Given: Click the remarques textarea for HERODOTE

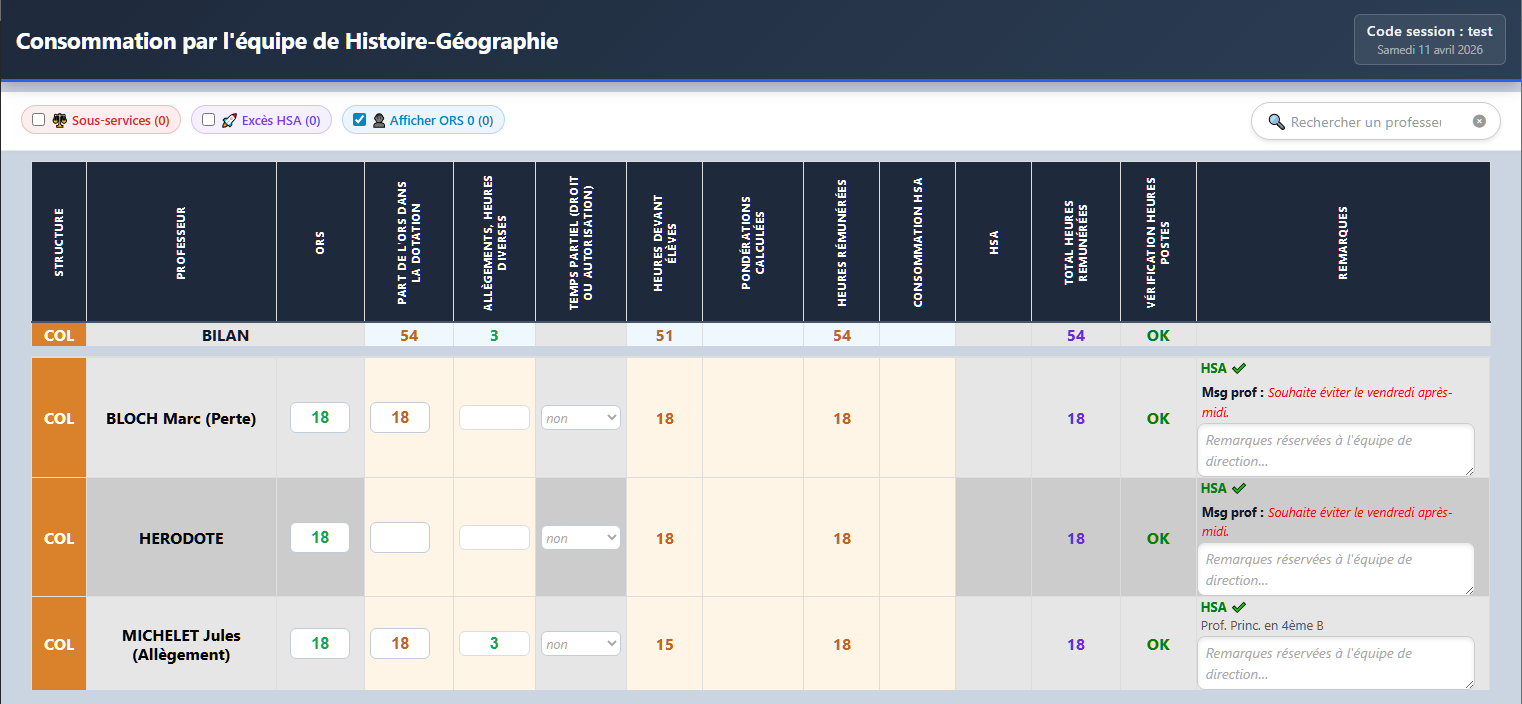Looking at the screenshot, I should click(x=1336, y=570).
